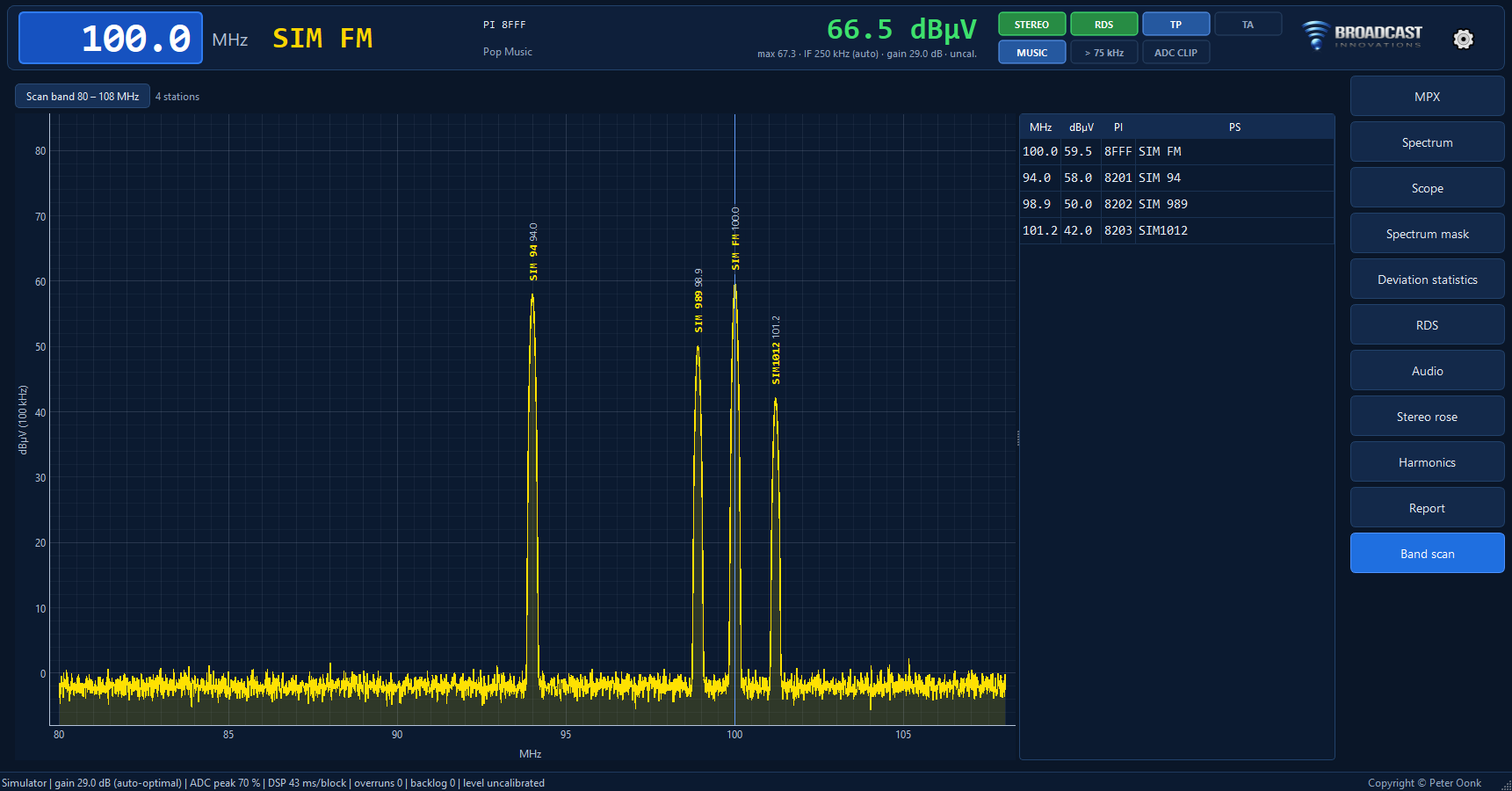Toggle the STEREO indicator
1512x791 pixels.
pyautogui.click(x=1031, y=25)
